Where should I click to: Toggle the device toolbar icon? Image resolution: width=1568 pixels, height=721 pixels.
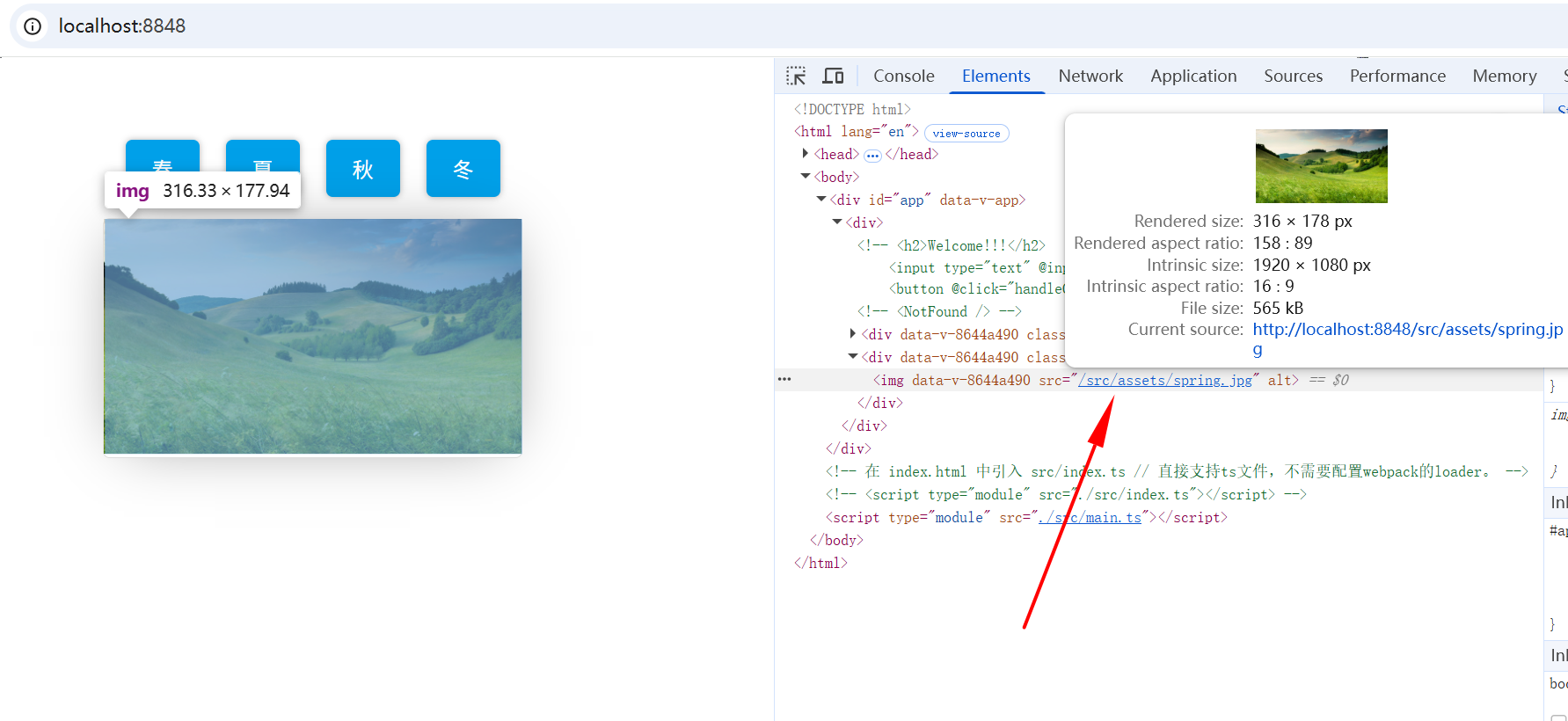pyautogui.click(x=833, y=76)
